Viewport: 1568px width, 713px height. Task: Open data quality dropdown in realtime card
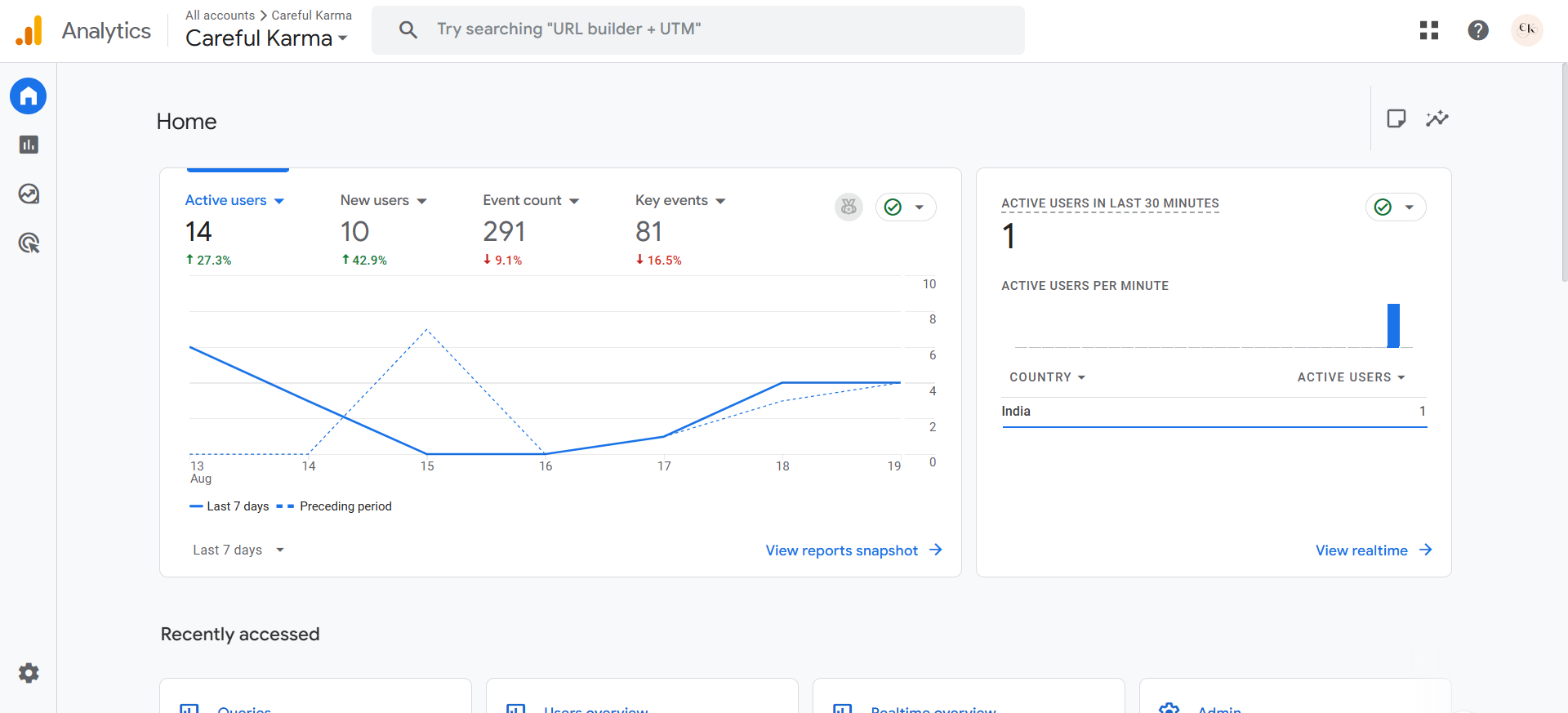(1395, 207)
